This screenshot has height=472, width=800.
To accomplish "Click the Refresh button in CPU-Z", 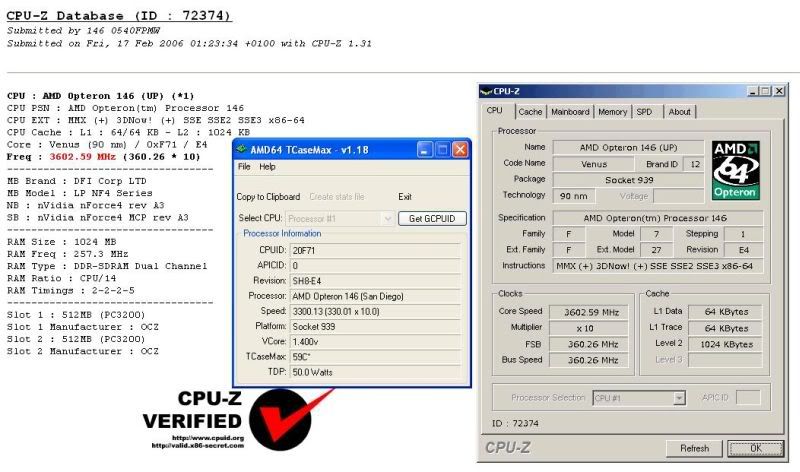I will (x=694, y=449).
